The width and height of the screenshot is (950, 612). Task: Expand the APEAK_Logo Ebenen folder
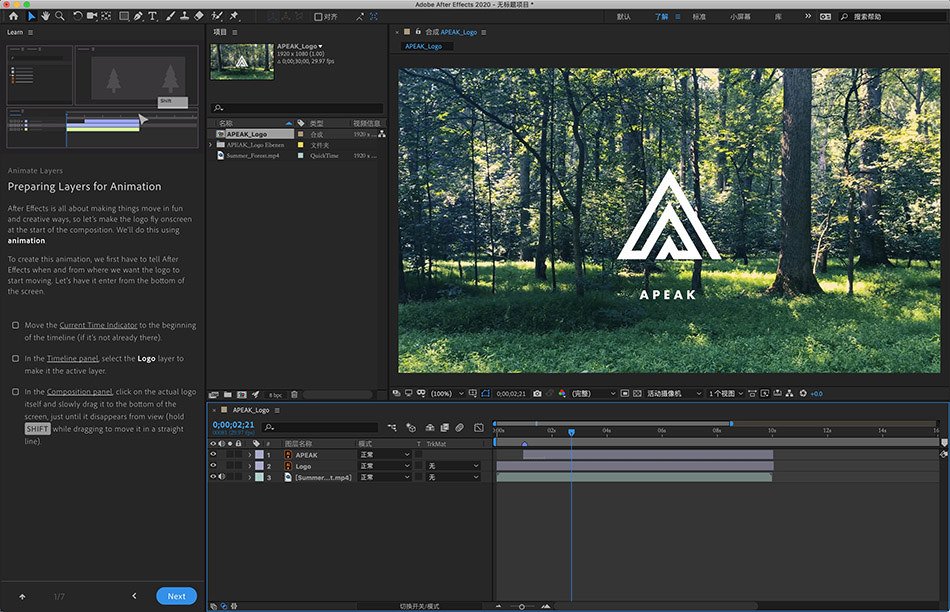[211, 145]
